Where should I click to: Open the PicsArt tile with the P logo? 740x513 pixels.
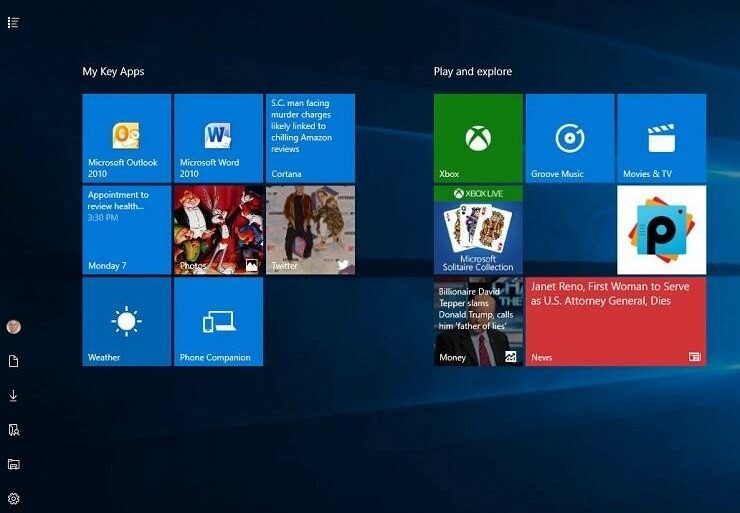coord(662,230)
